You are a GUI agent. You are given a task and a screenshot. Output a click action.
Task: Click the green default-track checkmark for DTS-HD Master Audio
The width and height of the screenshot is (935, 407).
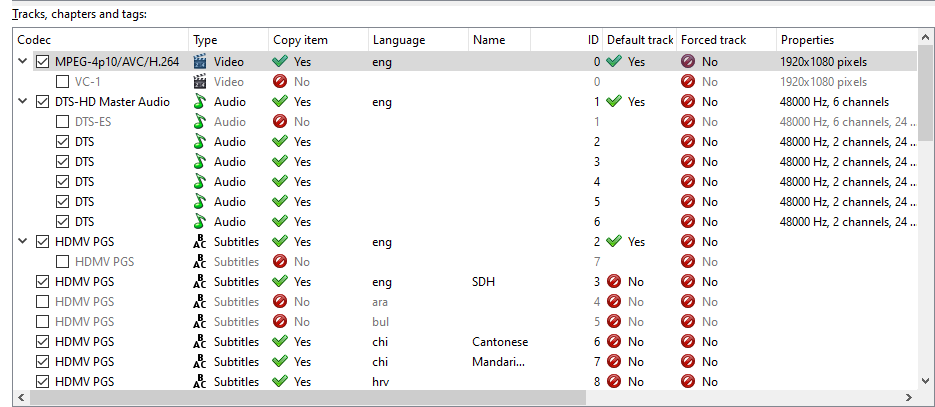click(x=614, y=102)
